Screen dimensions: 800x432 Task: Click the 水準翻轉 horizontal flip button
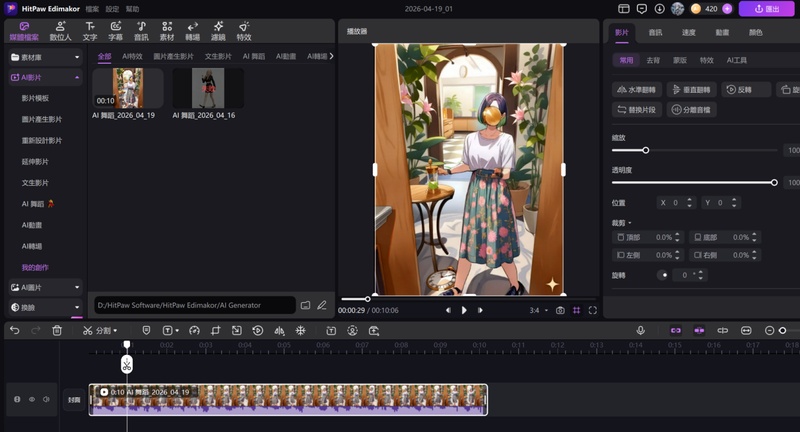[637, 90]
